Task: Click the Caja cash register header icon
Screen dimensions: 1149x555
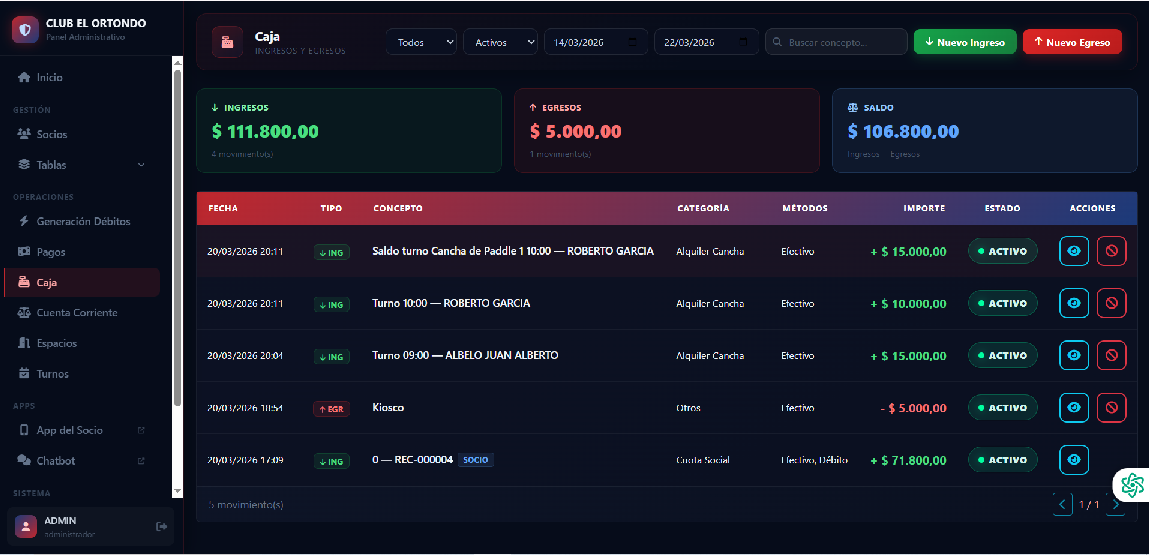Action: click(x=227, y=42)
